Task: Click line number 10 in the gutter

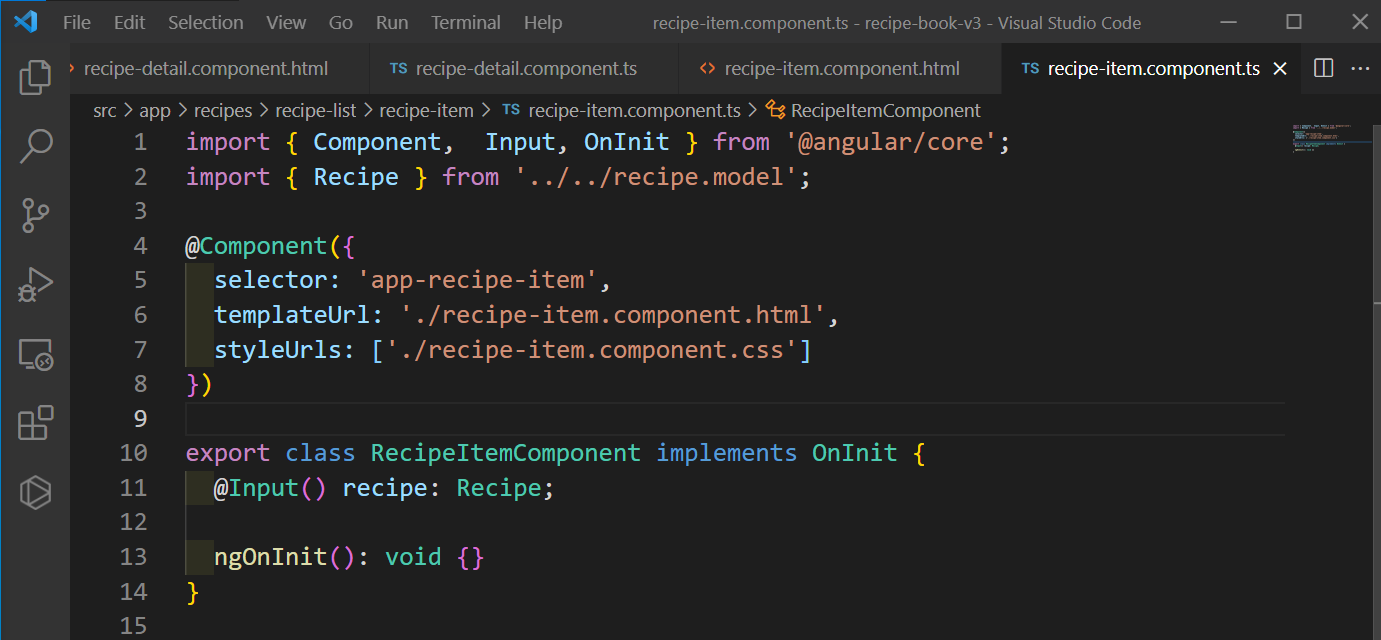Action: pyautogui.click(x=133, y=453)
